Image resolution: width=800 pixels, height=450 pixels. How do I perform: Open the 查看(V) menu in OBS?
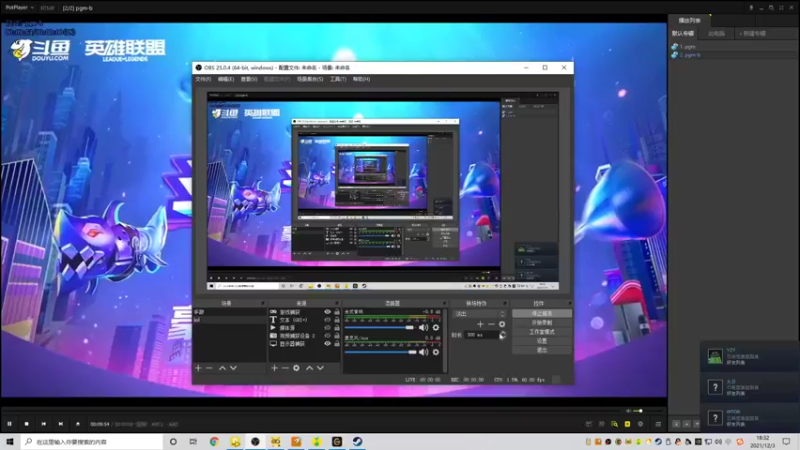[x=249, y=79]
